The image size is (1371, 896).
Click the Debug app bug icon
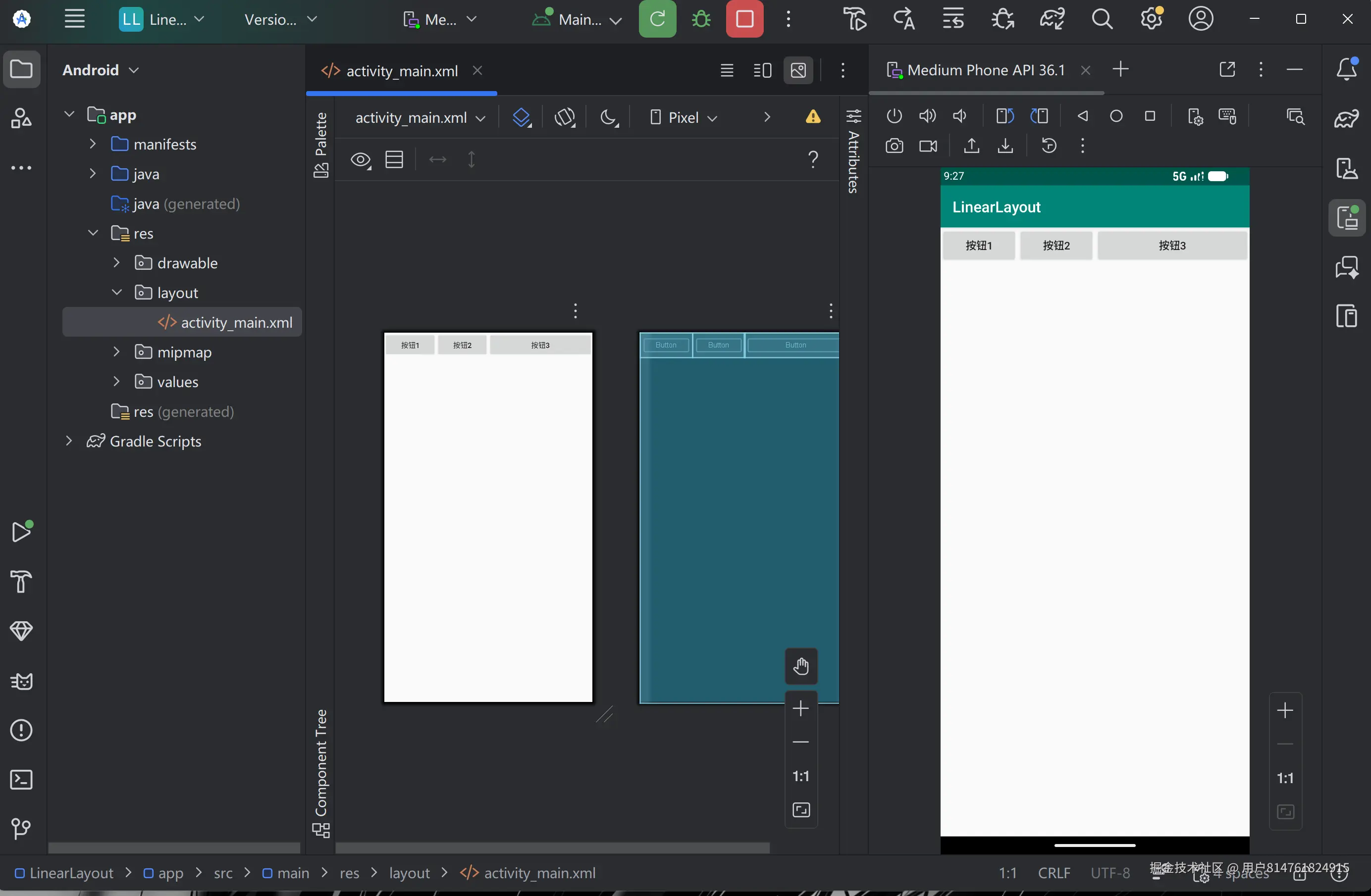pyautogui.click(x=701, y=19)
